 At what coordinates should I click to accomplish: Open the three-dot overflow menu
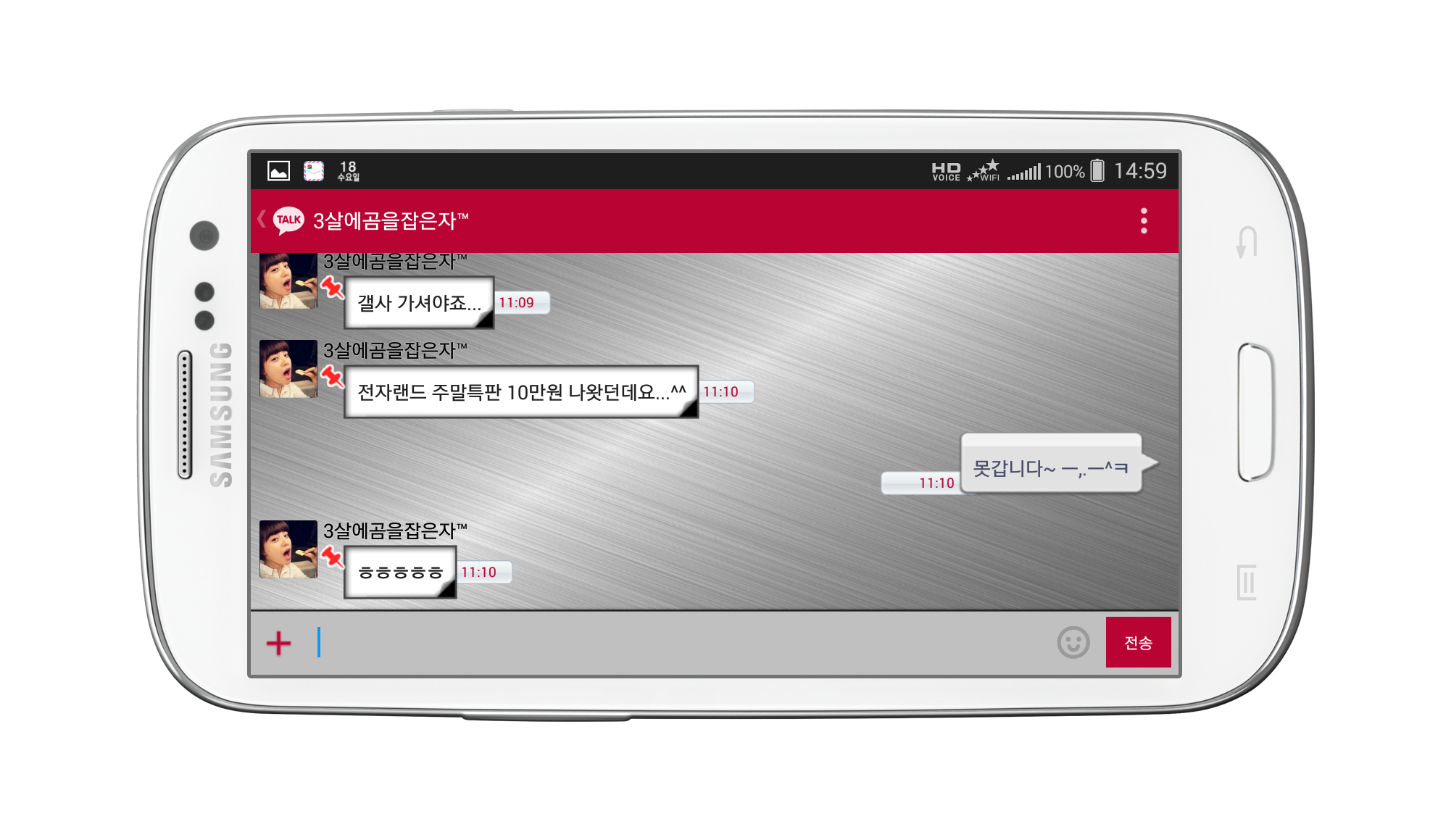pos(1144,220)
